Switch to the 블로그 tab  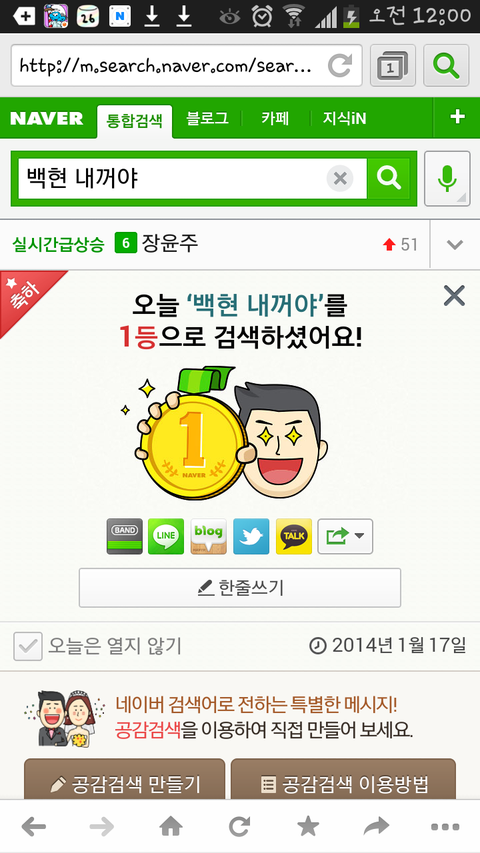[207, 118]
